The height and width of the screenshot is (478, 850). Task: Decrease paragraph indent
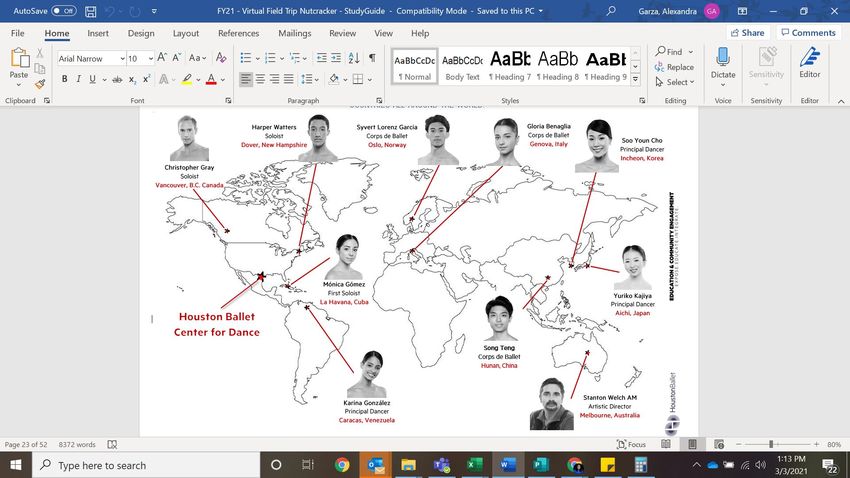click(321, 57)
